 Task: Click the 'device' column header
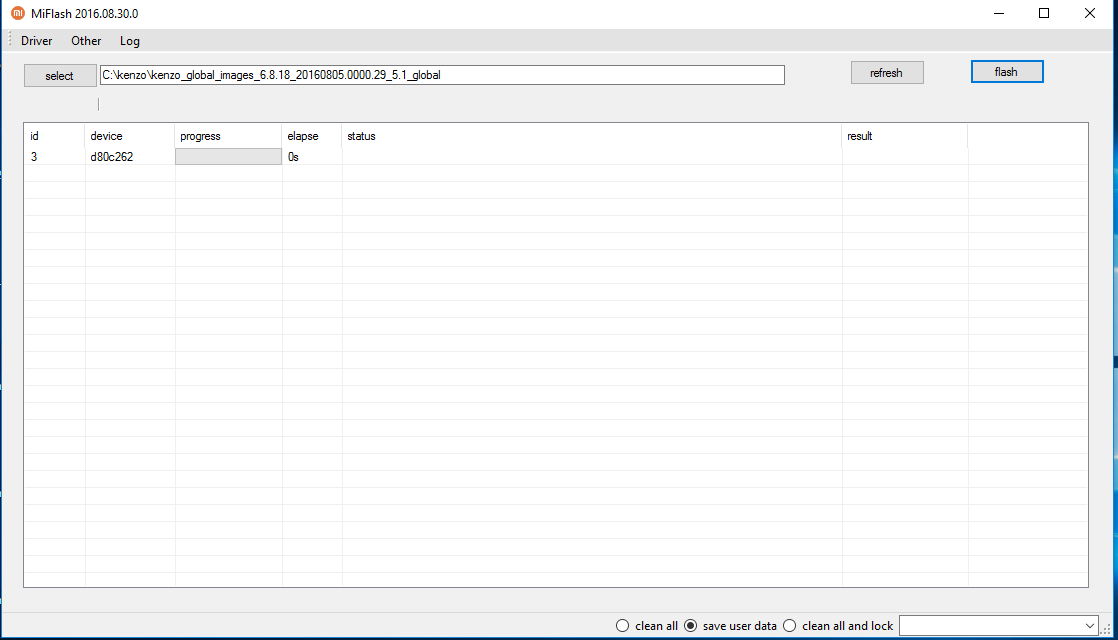(130, 136)
